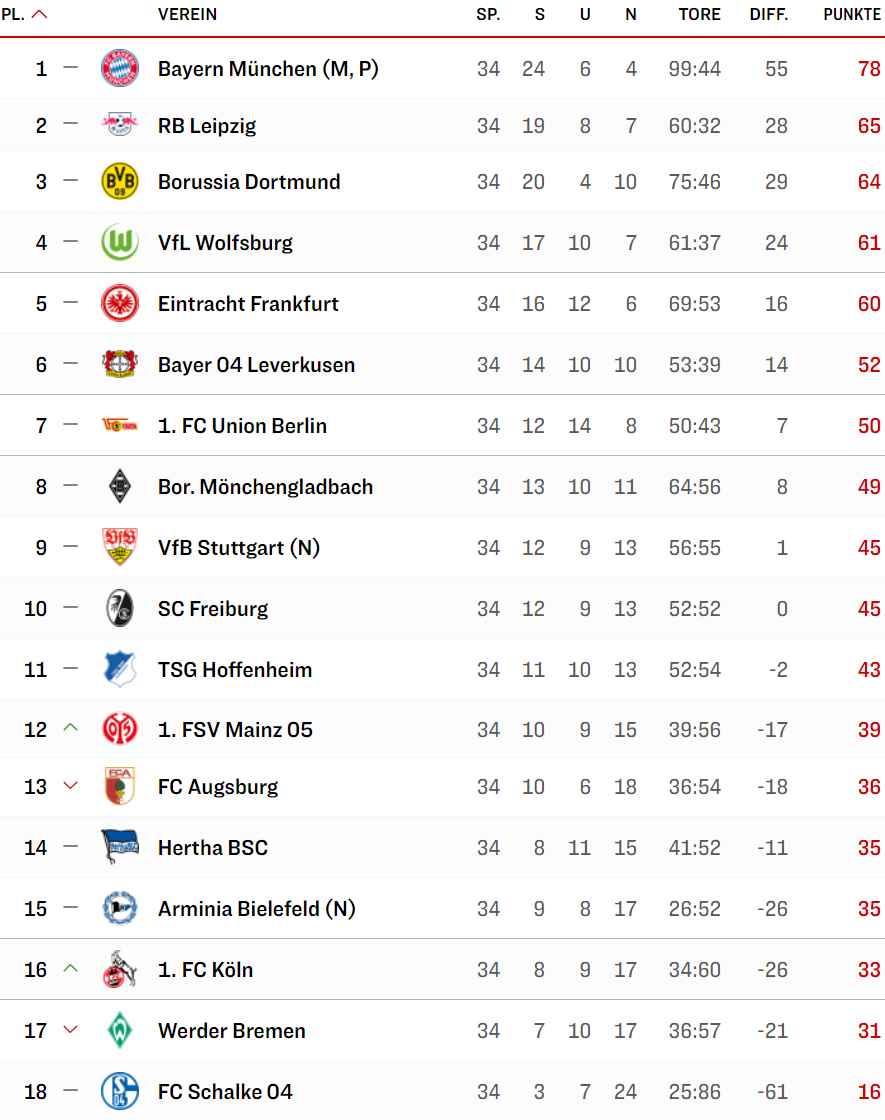The height and width of the screenshot is (1120, 885).
Task: Sort table by PL. column arrow
Action: click(40, 14)
